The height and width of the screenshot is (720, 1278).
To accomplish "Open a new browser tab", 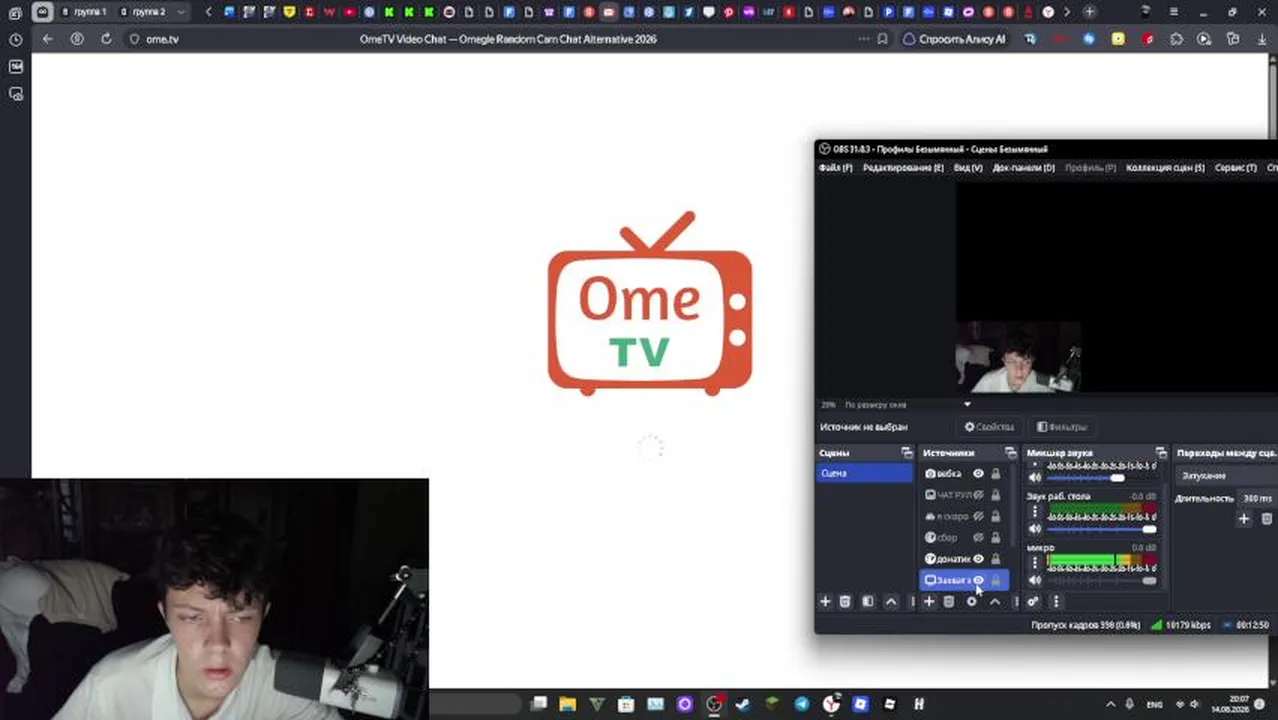I will point(1089,12).
